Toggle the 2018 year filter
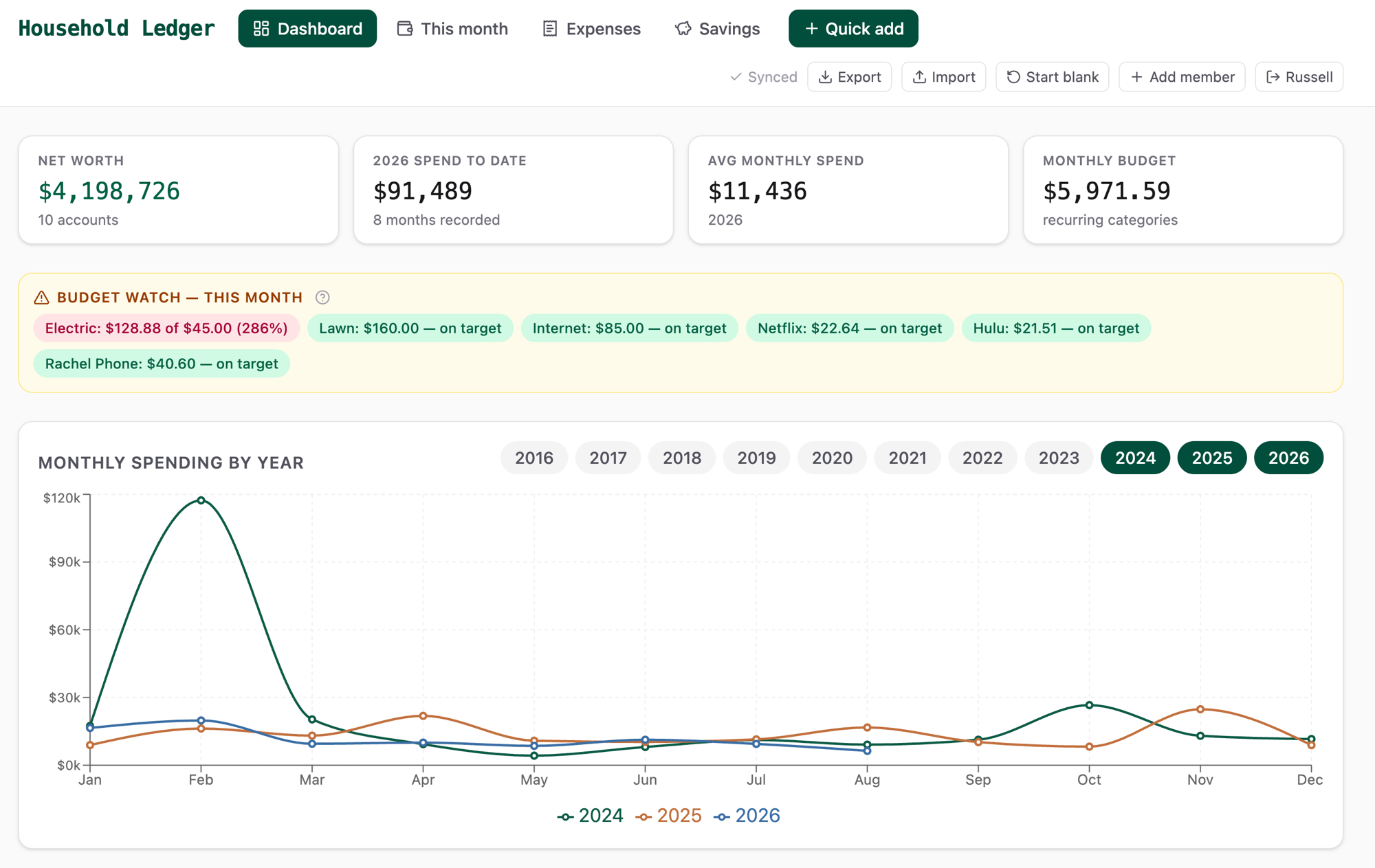This screenshot has width=1375, height=868. (682, 458)
